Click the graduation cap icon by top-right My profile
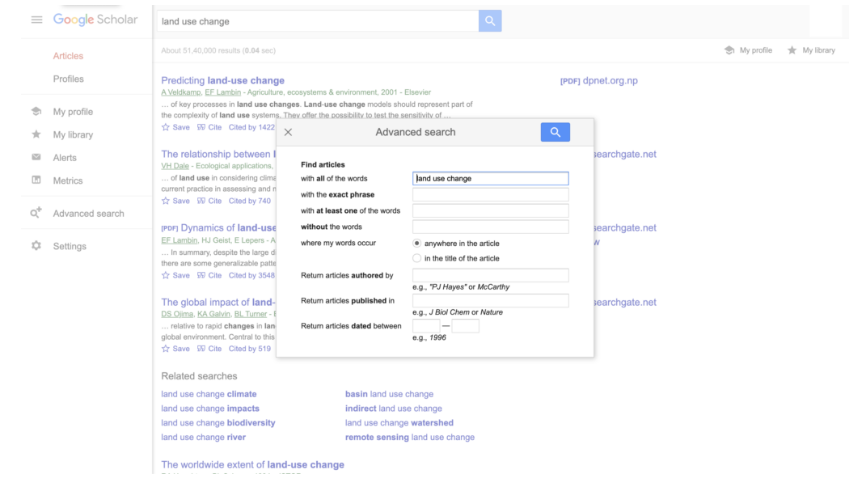The height and width of the screenshot is (490, 867). tap(729, 50)
